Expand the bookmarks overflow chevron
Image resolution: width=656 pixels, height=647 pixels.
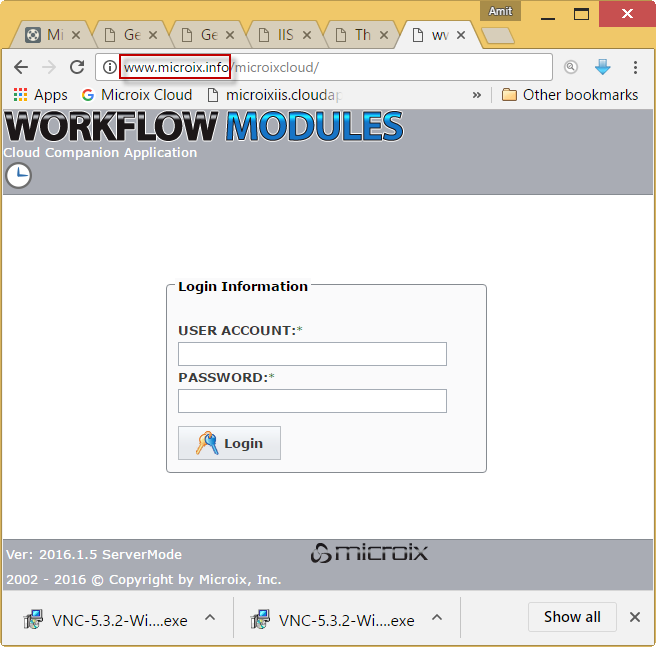[477, 95]
